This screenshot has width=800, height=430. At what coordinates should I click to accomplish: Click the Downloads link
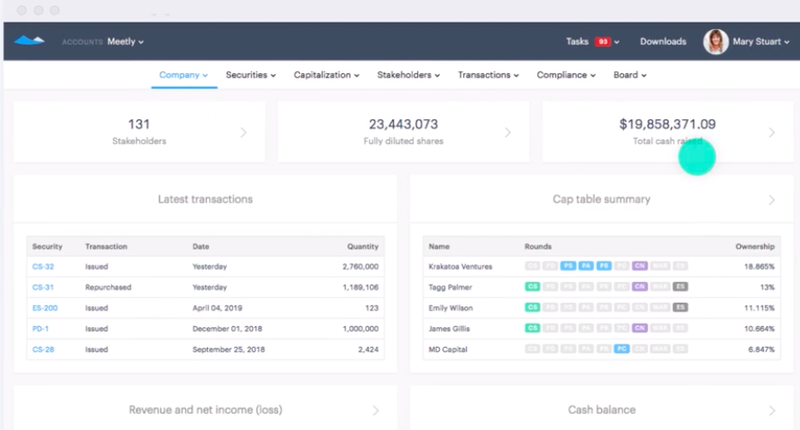pyautogui.click(x=663, y=42)
